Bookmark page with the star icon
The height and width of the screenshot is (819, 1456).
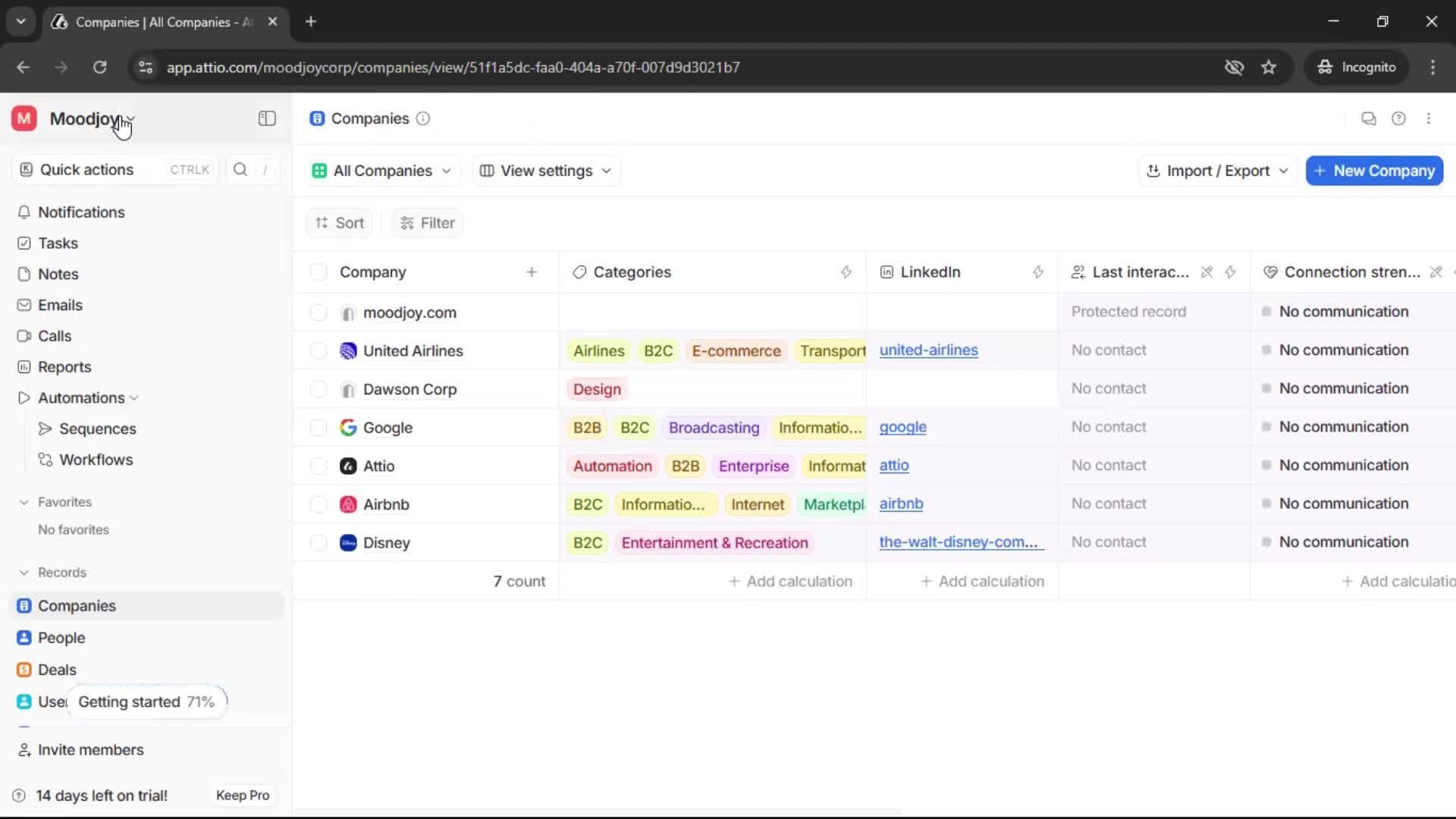[x=1269, y=67]
